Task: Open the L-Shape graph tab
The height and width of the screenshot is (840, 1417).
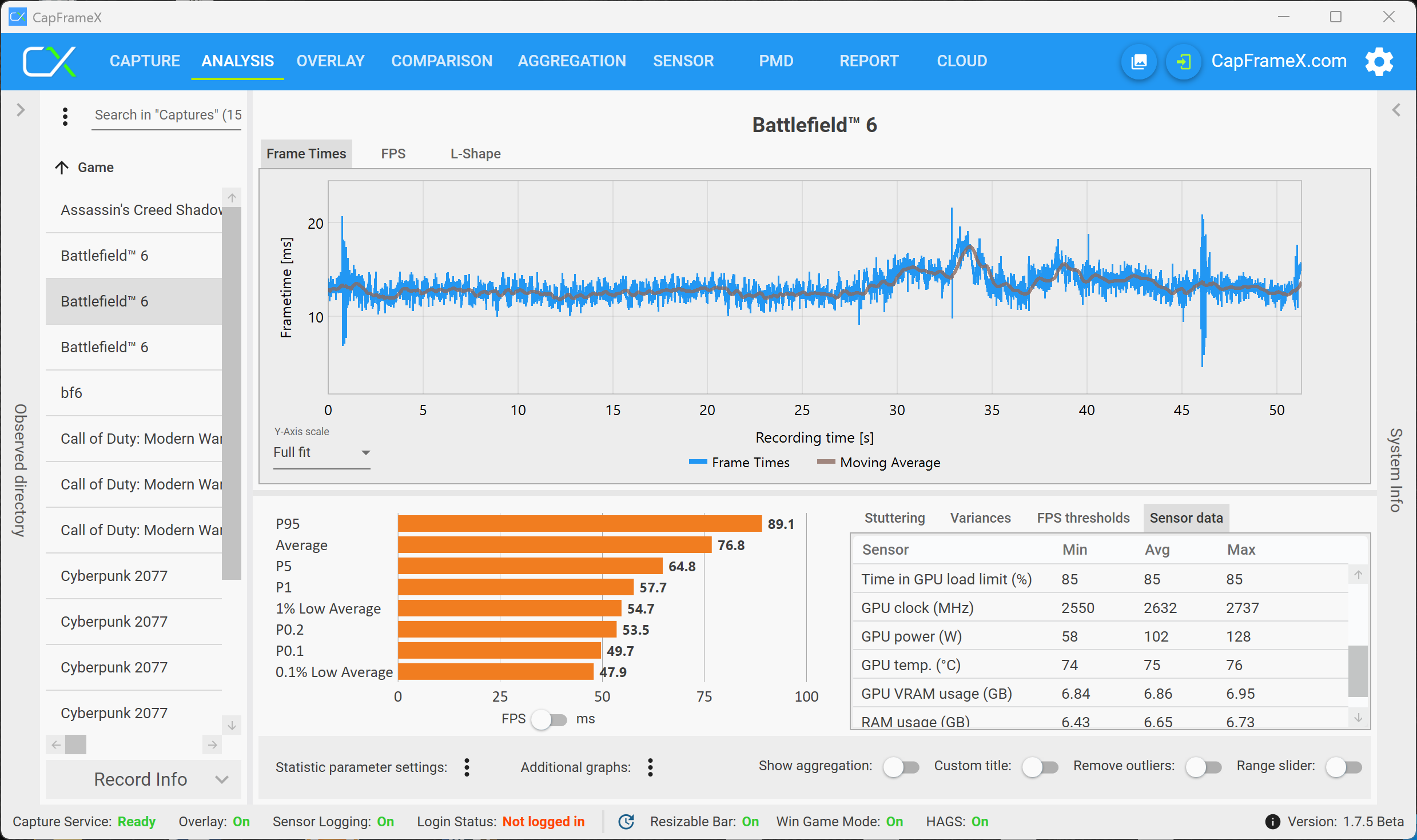Action: tap(475, 154)
